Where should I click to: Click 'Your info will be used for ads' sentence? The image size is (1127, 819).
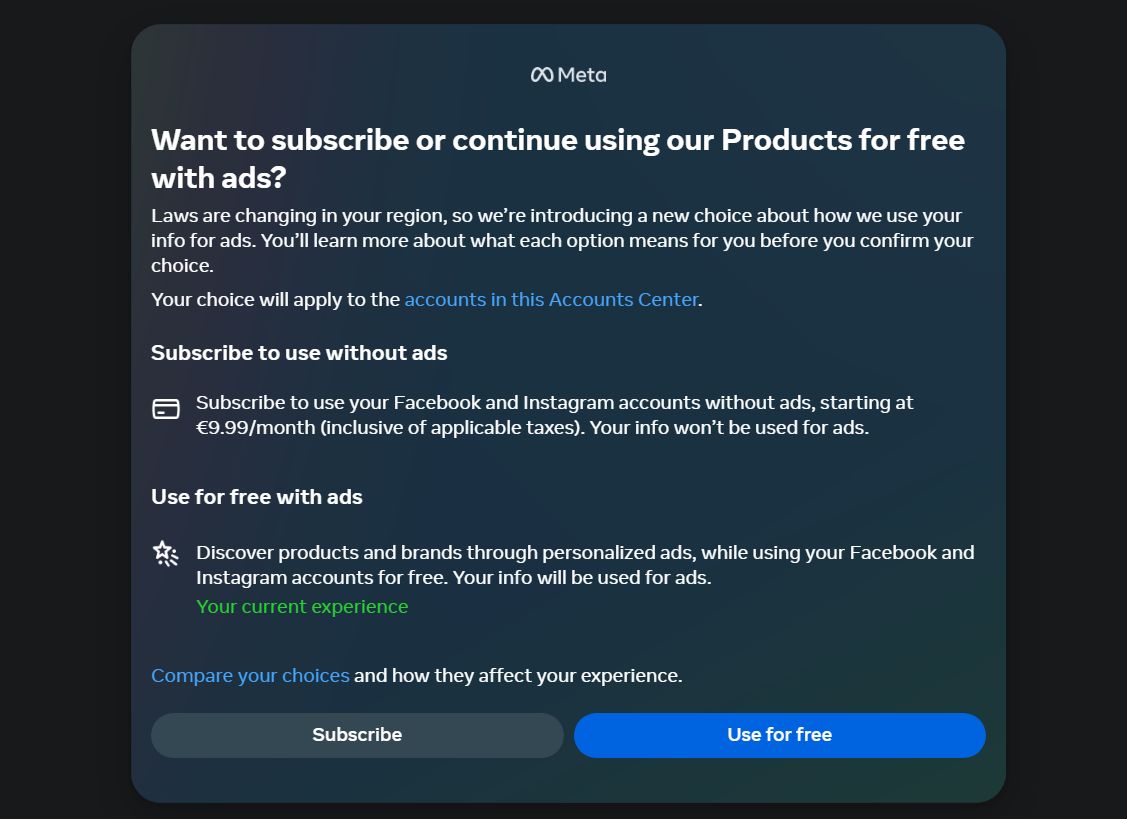point(582,577)
